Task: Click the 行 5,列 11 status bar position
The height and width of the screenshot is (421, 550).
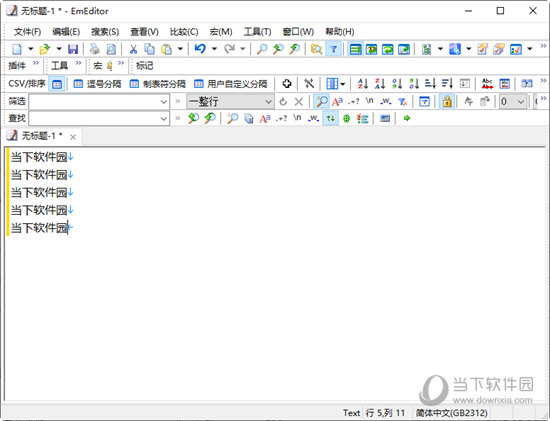Action: (x=385, y=413)
